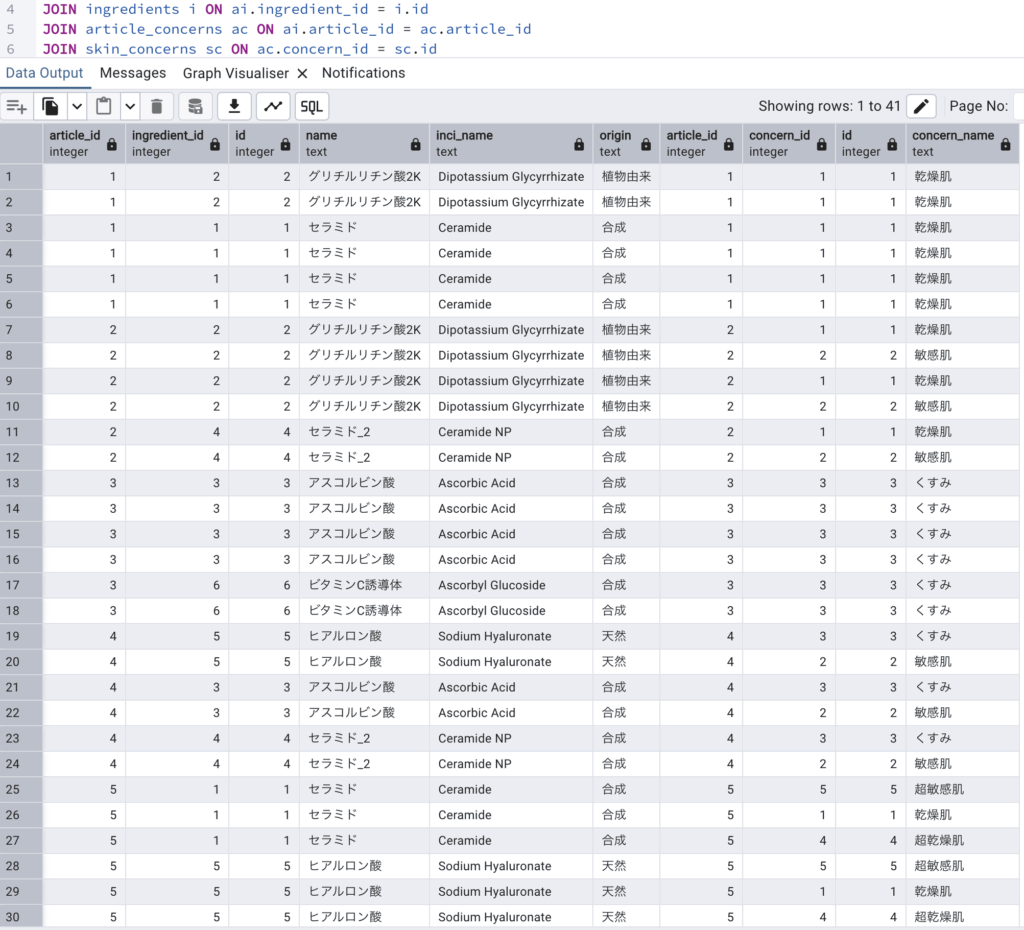Click Ascorbic Acid cell in row 21
This screenshot has height=930, width=1024.
coord(511,687)
